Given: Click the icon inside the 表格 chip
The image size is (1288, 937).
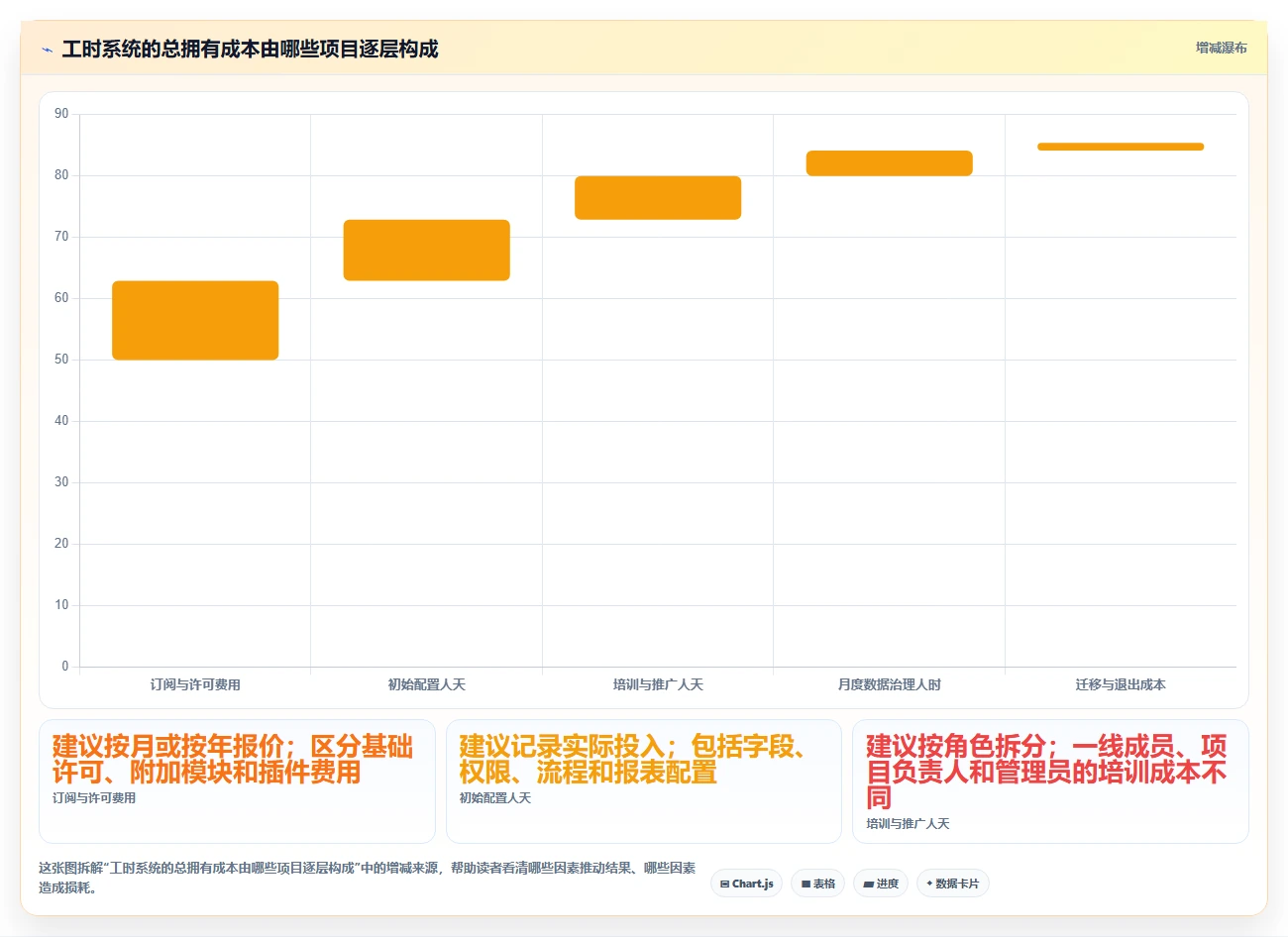Looking at the screenshot, I should tap(806, 884).
